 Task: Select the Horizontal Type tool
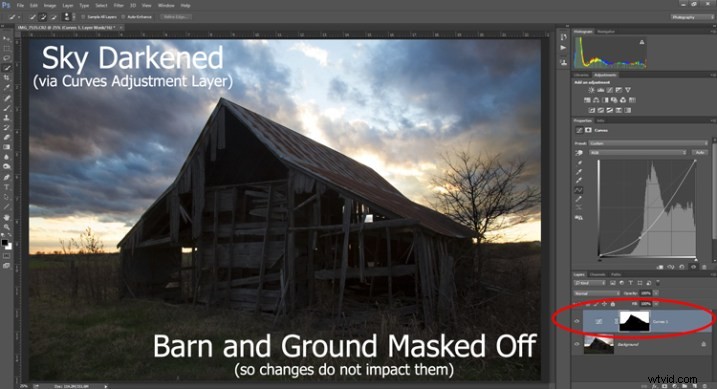click(6, 187)
